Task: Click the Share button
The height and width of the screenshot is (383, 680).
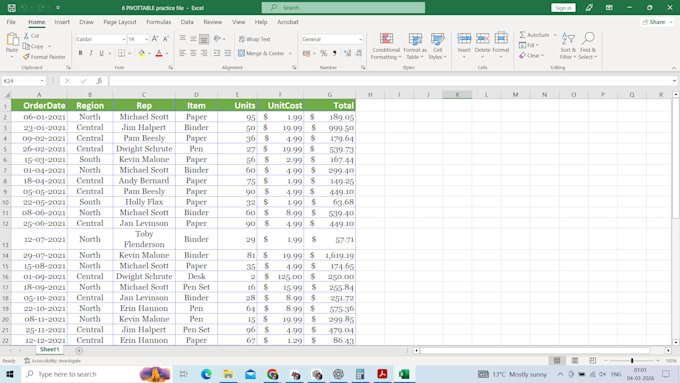Action: (657, 22)
